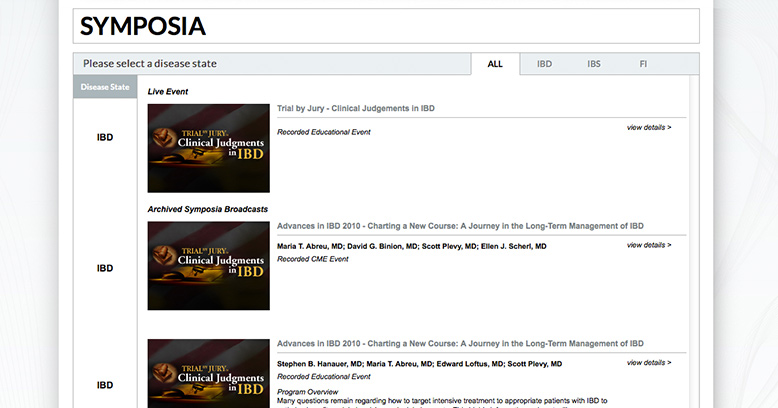View details for the Recorded CME Event

click(648, 245)
